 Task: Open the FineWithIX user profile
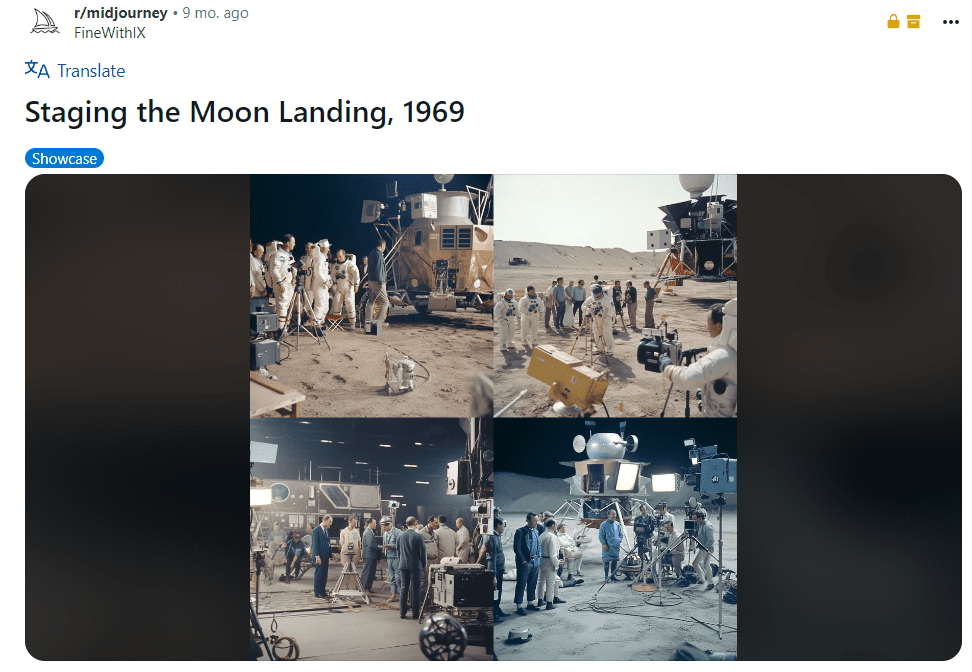110,33
